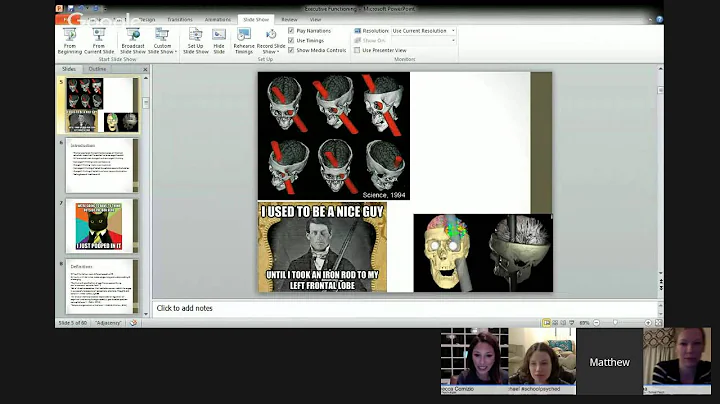Switch to the Transitions tab

pos(180,20)
